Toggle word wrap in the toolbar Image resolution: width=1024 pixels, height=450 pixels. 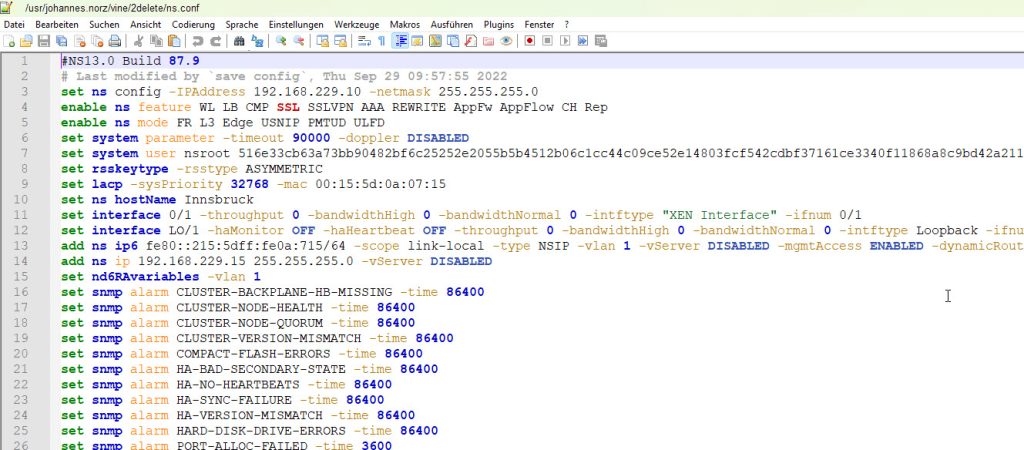point(364,41)
